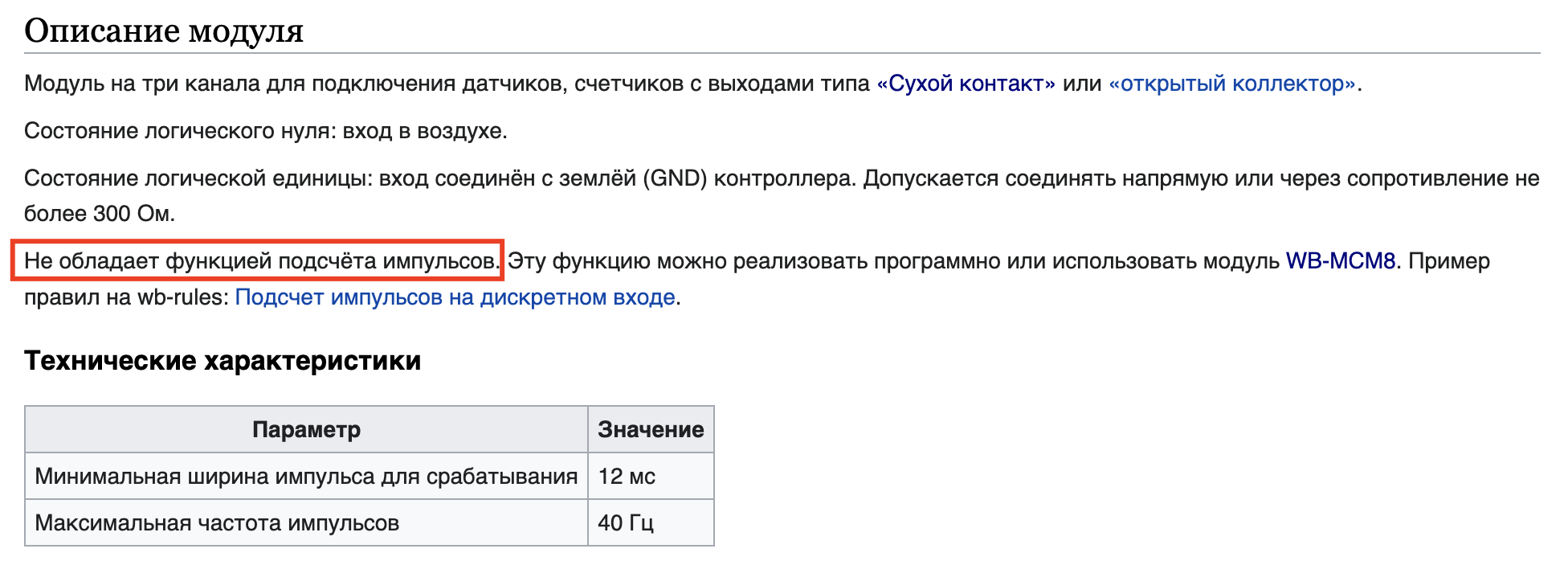The height and width of the screenshot is (561, 1568).
Task: Open link Подсчет импульсов на дискретном входе
Action: 455,297
